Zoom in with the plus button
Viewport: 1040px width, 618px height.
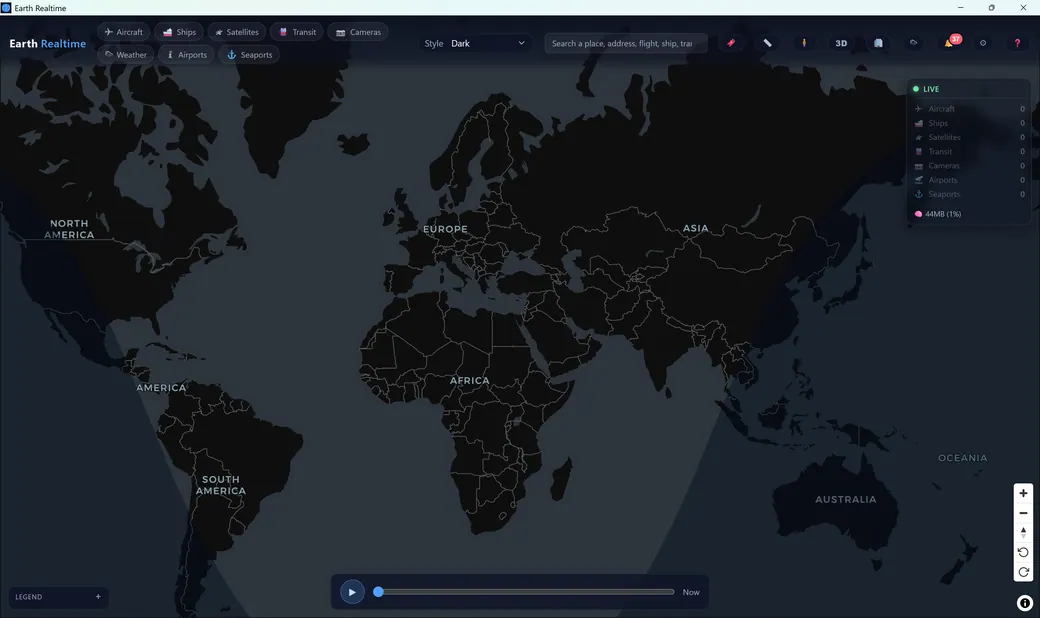[x=1023, y=493]
